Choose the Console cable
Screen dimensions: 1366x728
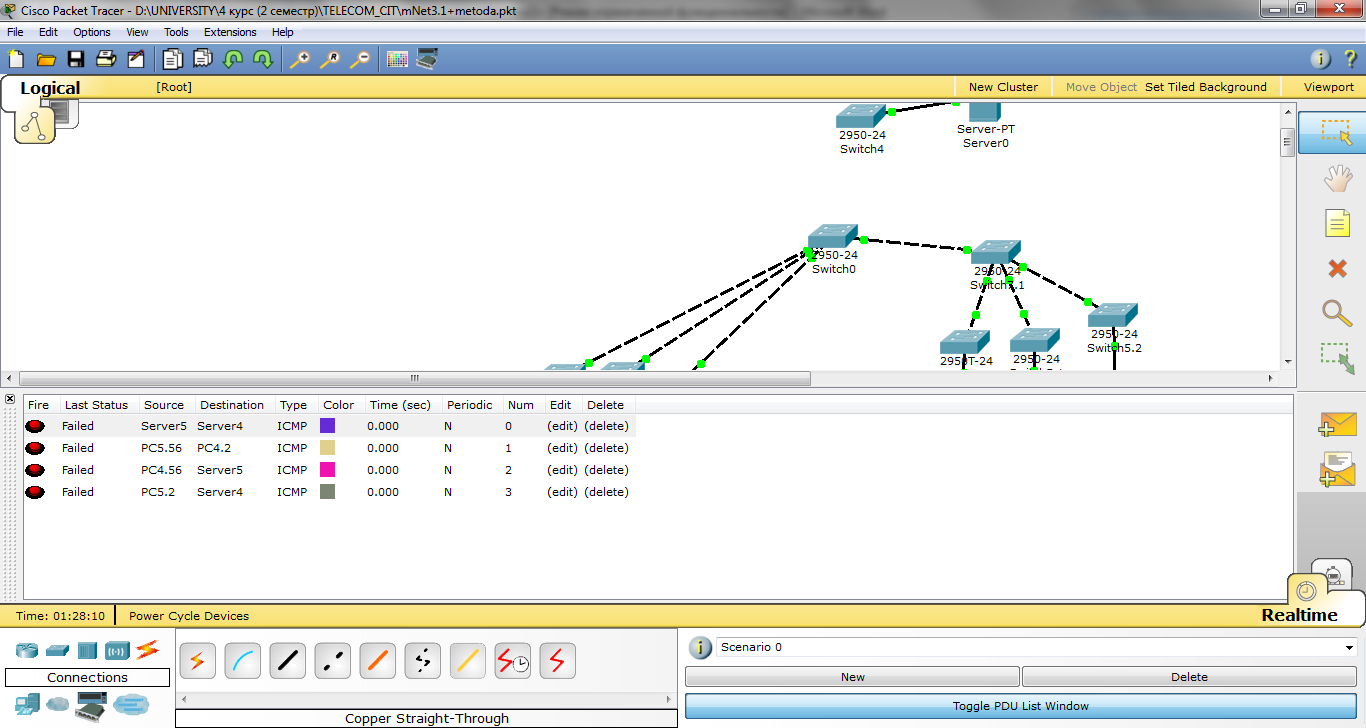click(x=242, y=661)
